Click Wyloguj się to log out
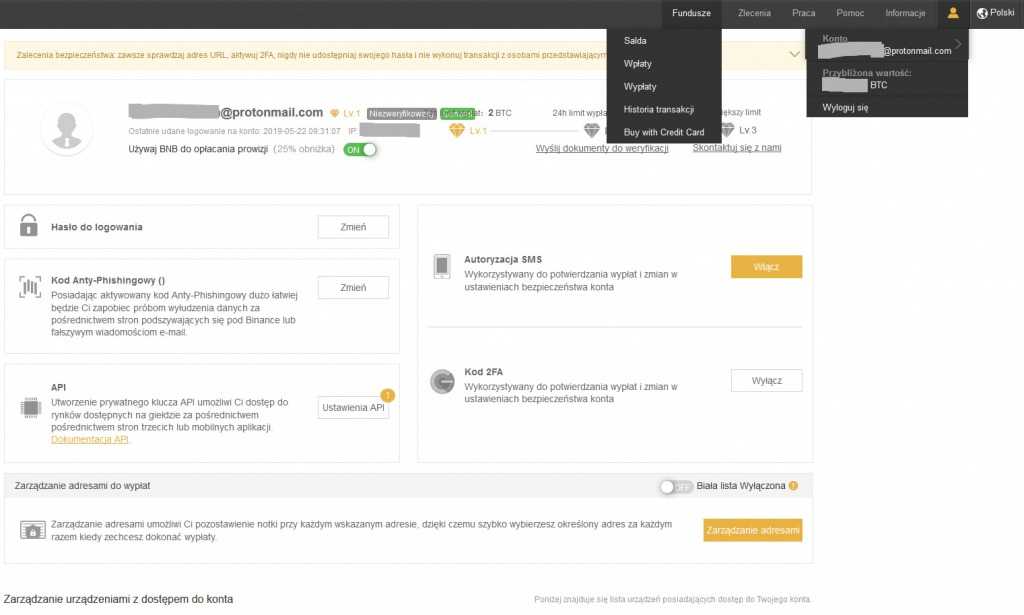Screen dimensions: 1024x615 pos(845,107)
